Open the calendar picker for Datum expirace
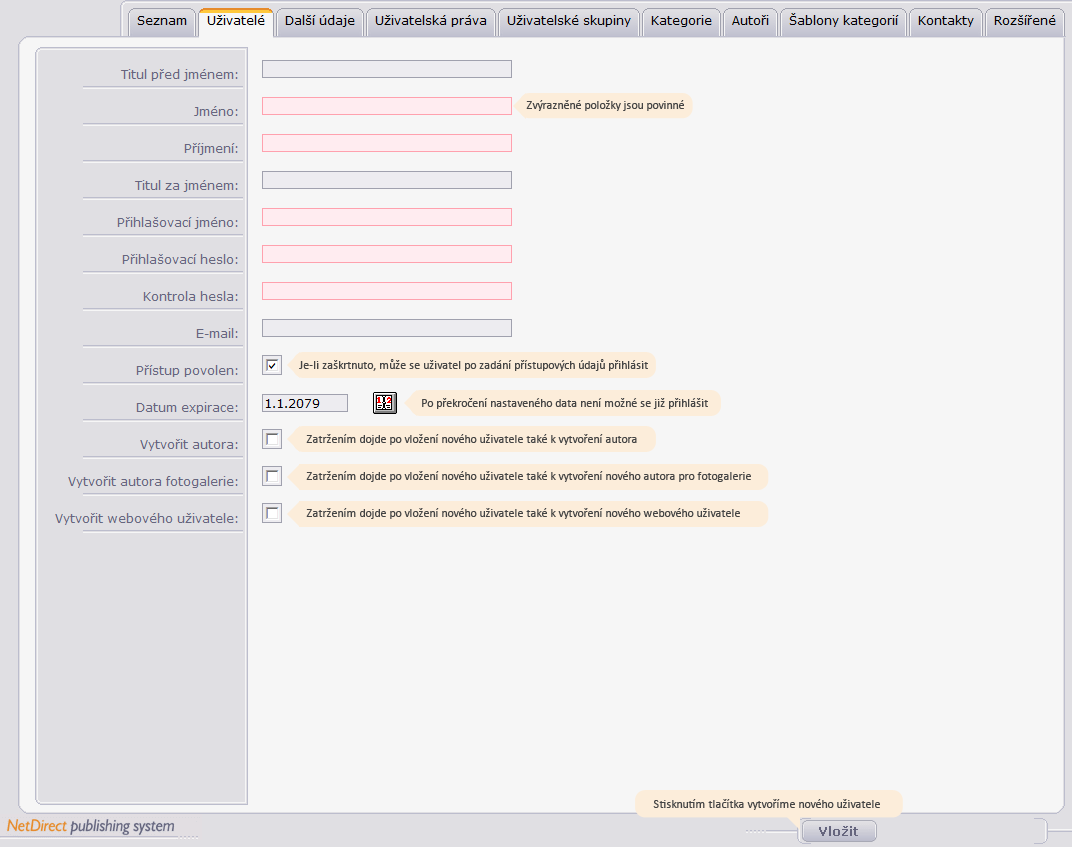The image size is (1072, 847). [384, 403]
